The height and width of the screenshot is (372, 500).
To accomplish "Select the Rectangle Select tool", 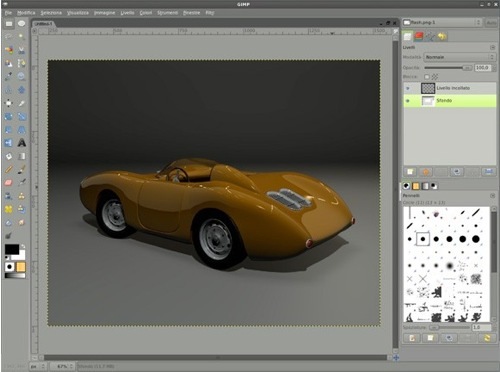I will (x=9, y=24).
